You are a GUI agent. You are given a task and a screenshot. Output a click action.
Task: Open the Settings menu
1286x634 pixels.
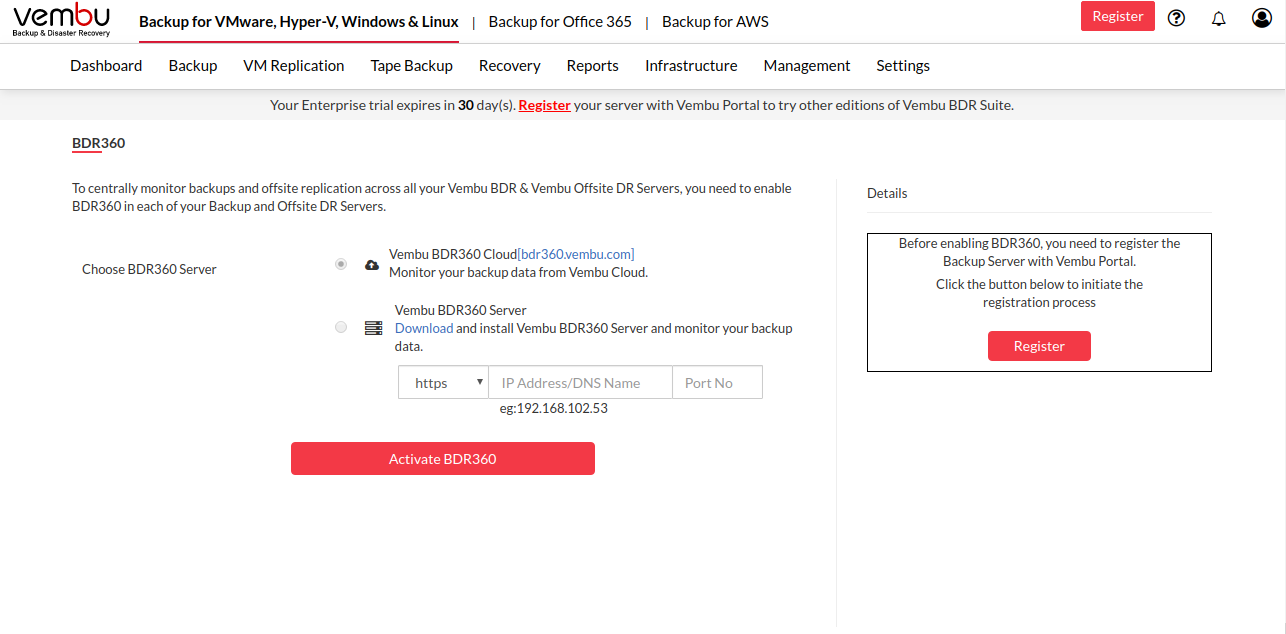(x=903, y=65)
